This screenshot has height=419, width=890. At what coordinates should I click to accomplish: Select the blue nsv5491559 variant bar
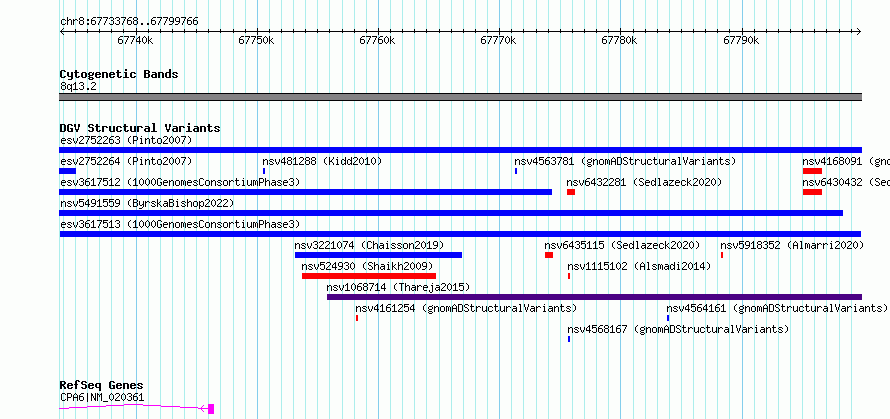coord(451,213)
